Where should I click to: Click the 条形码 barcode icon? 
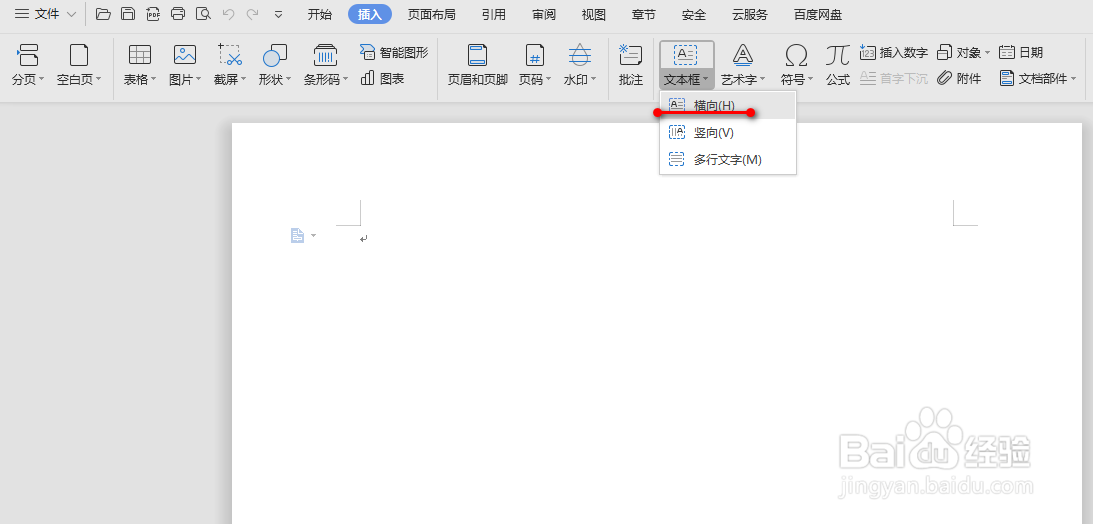326,54
